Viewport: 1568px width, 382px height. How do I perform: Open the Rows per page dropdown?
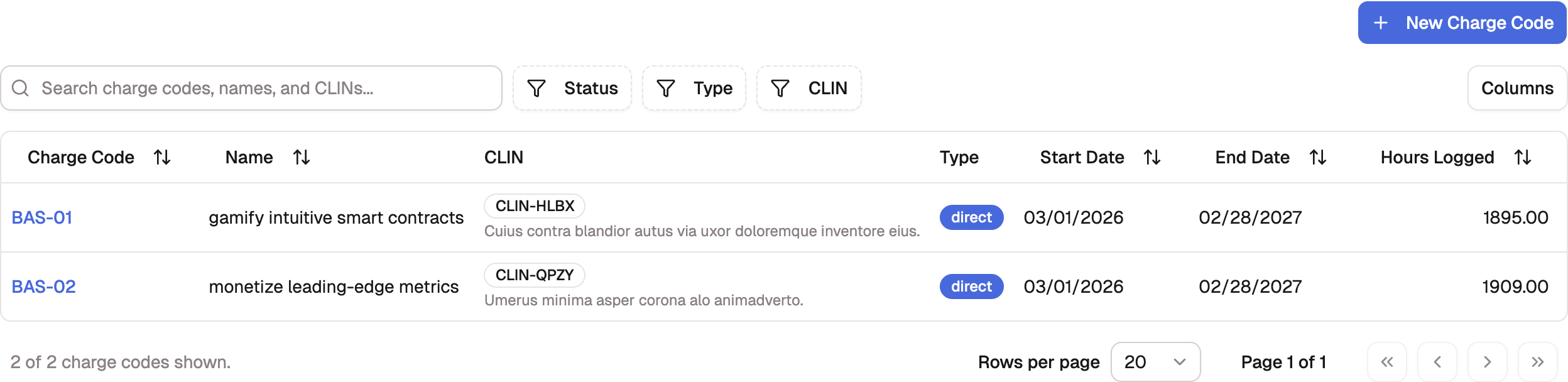pyautogui.click(x=1155, y=362)
